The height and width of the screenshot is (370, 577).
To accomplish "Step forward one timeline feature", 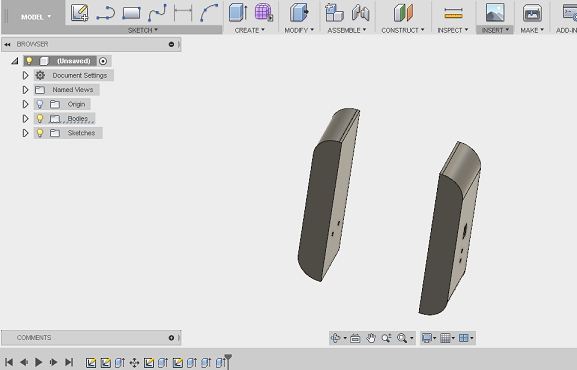I will coord(53,362).
